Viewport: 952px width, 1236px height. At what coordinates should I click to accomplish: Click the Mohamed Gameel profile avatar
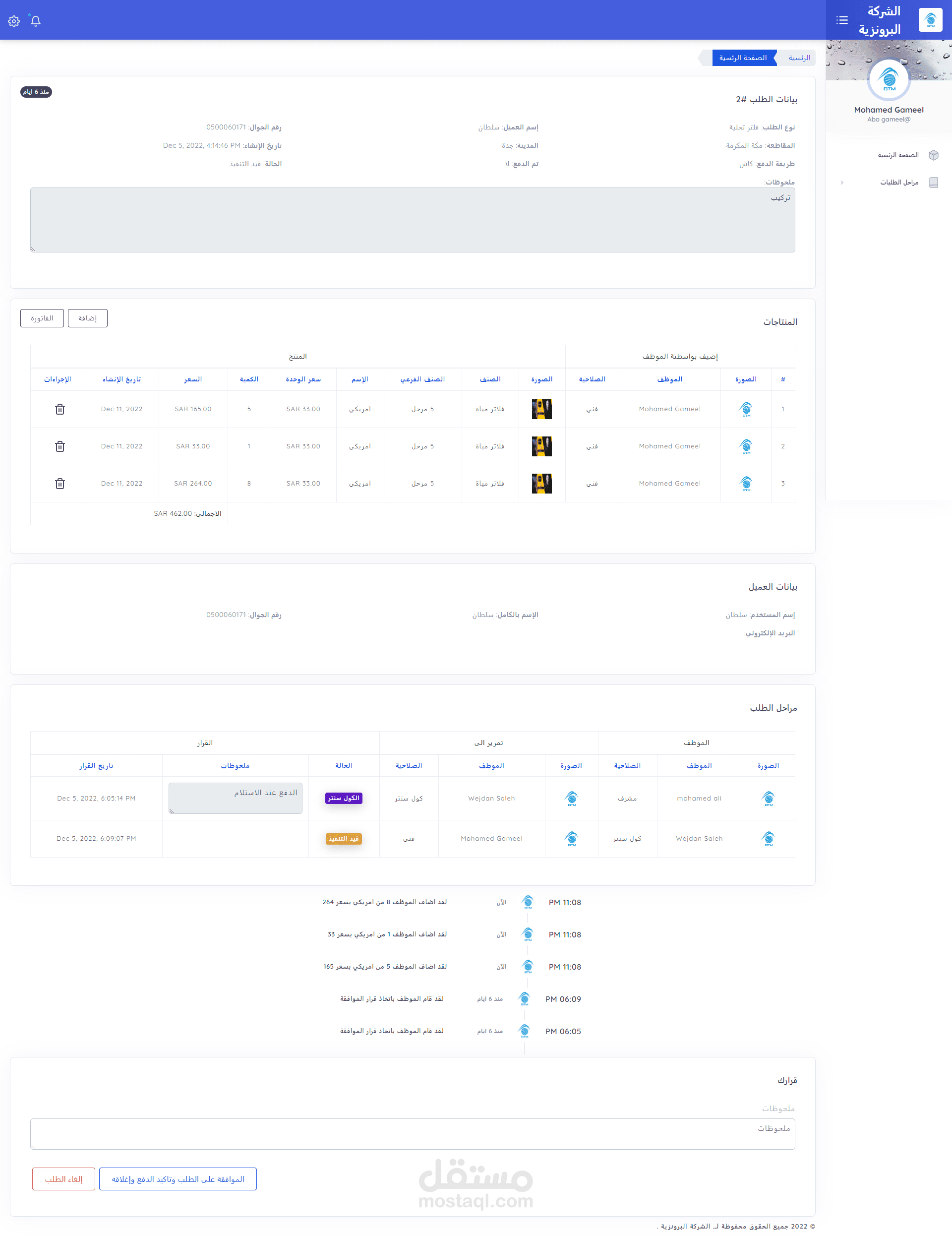[x=889, y=80]
